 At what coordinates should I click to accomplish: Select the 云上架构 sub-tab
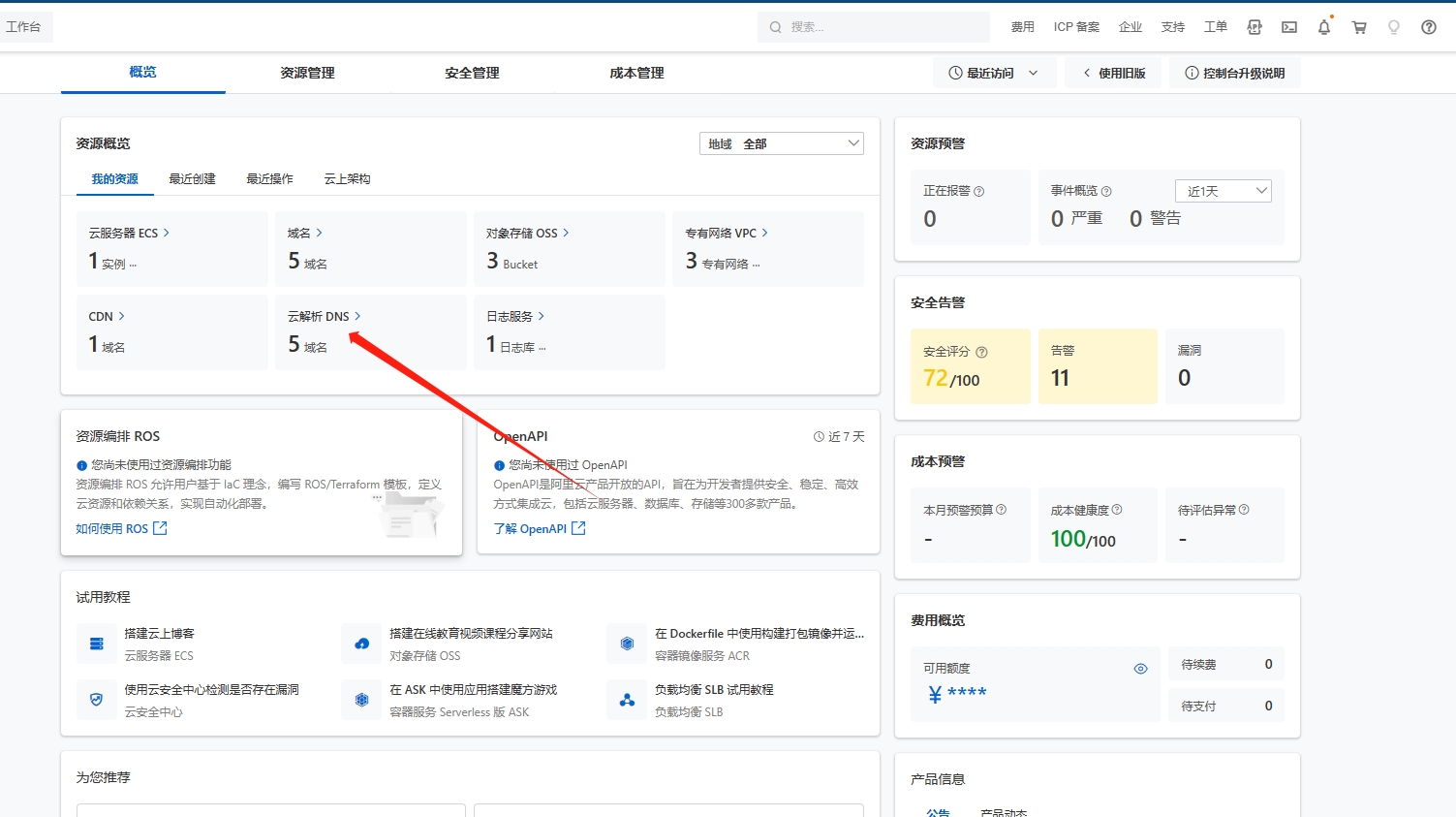tap(348, 179)
